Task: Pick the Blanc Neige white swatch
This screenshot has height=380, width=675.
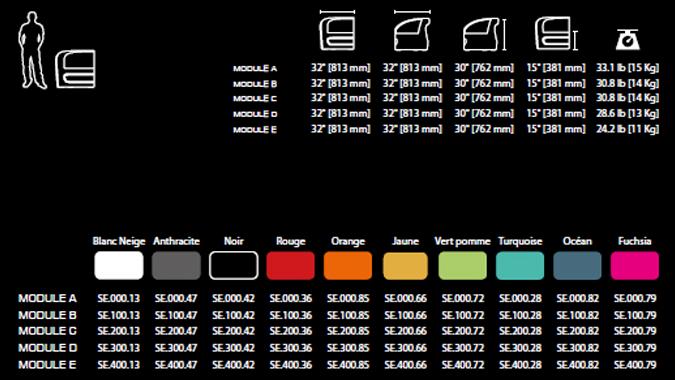Action: (119, 266)
